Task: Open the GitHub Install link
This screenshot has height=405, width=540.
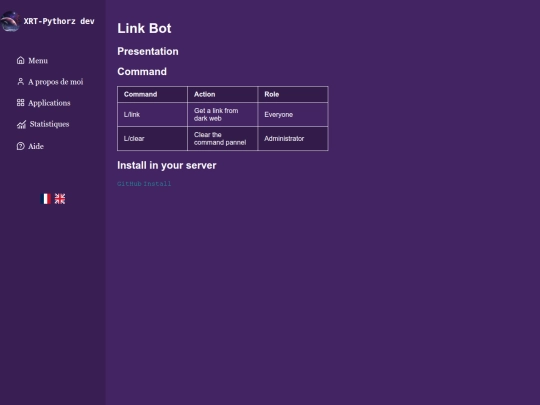Action: pos(144,184)
